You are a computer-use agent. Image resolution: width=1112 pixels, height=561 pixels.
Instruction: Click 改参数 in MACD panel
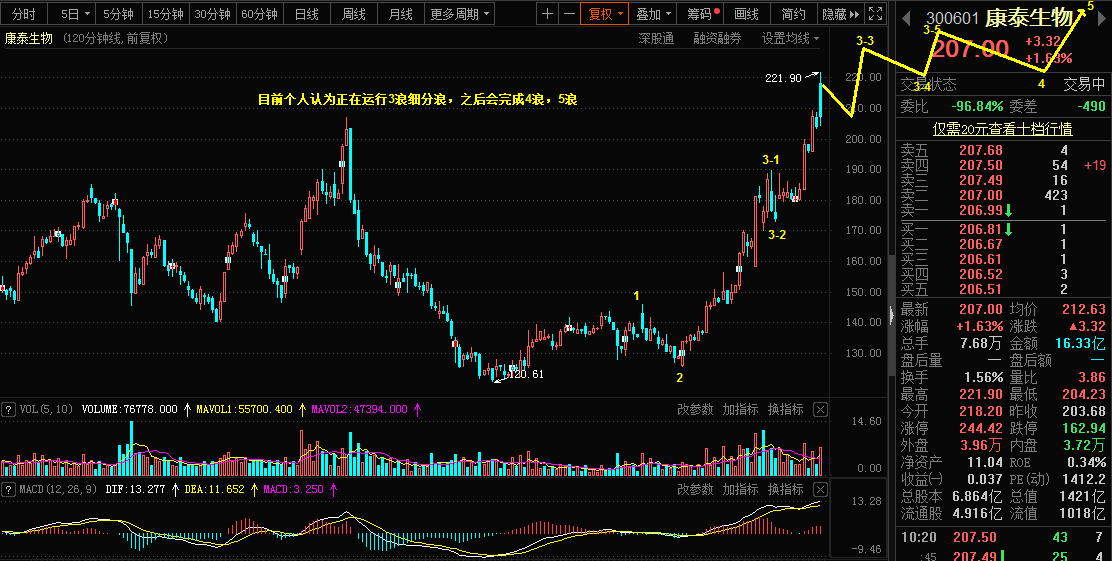pos(695,489)
